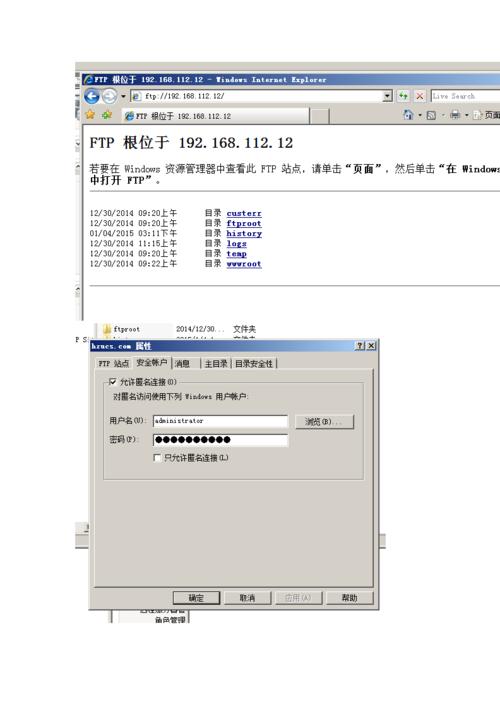500x707 pixels.
Task: Switch to the FTP 站点 tab
Action: pyautogui.click(x=114, y=363)
